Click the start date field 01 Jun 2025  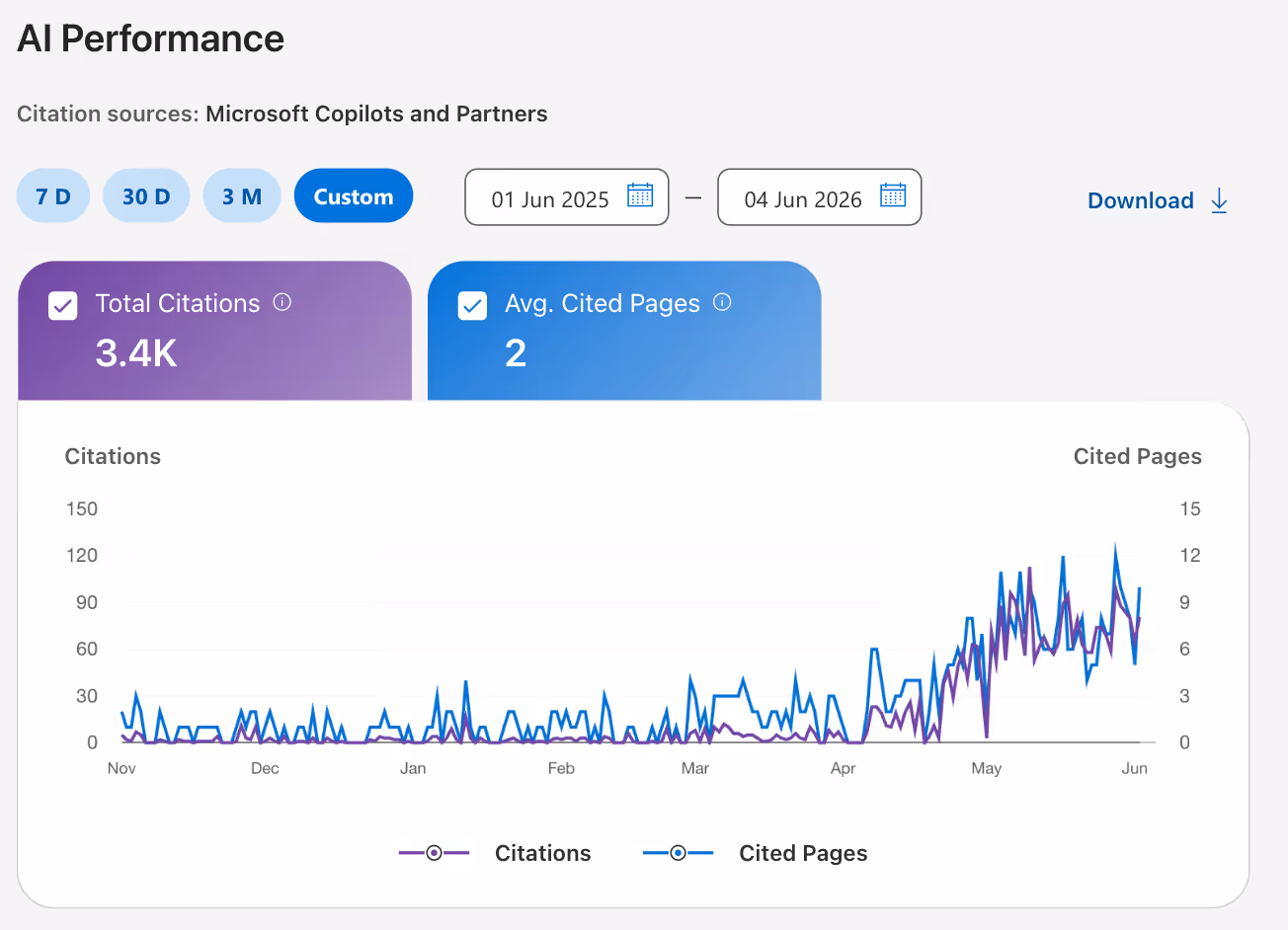(x=567, y=197)
